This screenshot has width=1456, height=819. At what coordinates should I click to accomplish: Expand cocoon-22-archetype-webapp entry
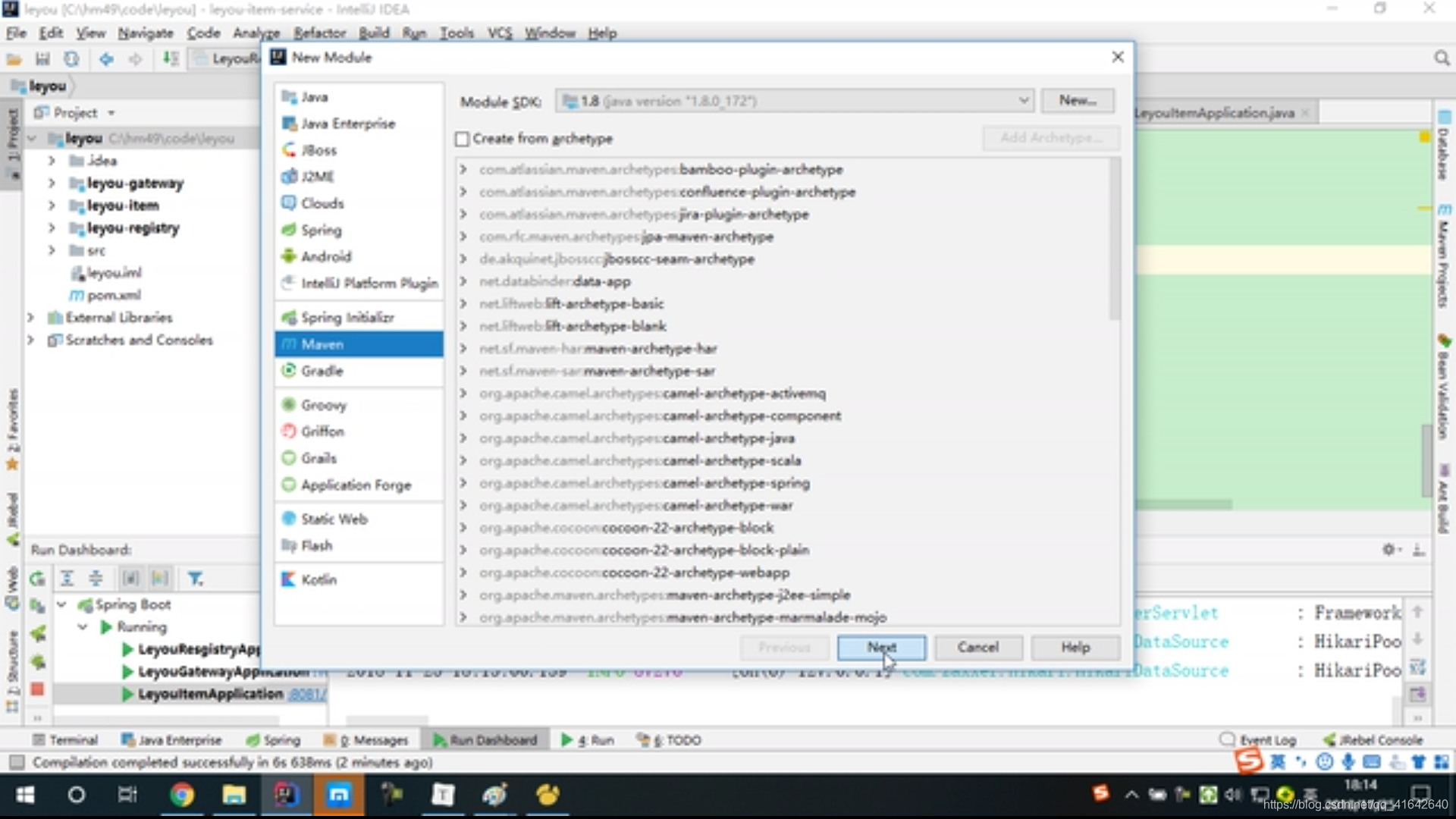pyautogui.click(x=463, y=573)
